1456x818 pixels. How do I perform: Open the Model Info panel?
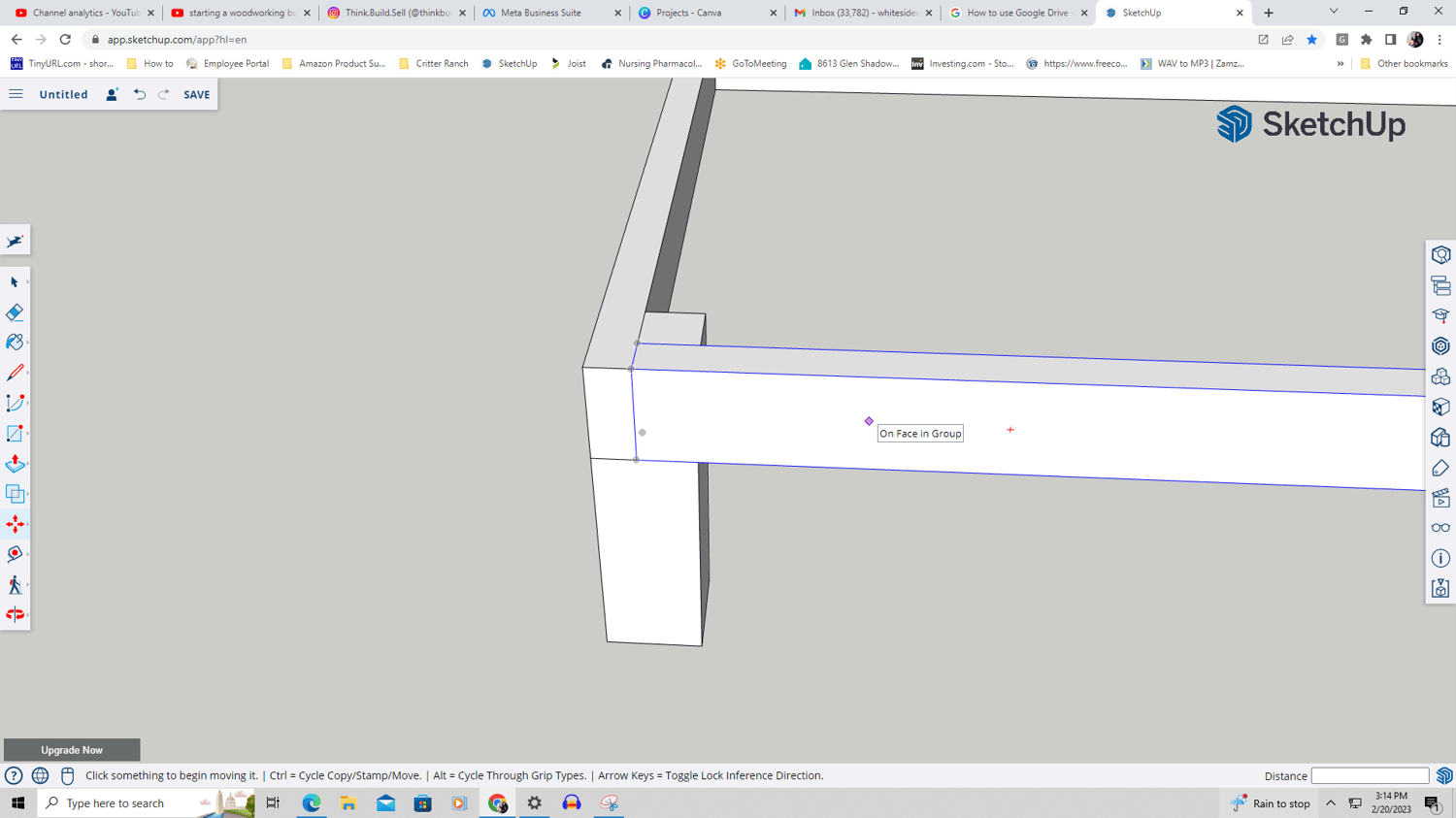pyautogui.click(x=1440, y=559)
